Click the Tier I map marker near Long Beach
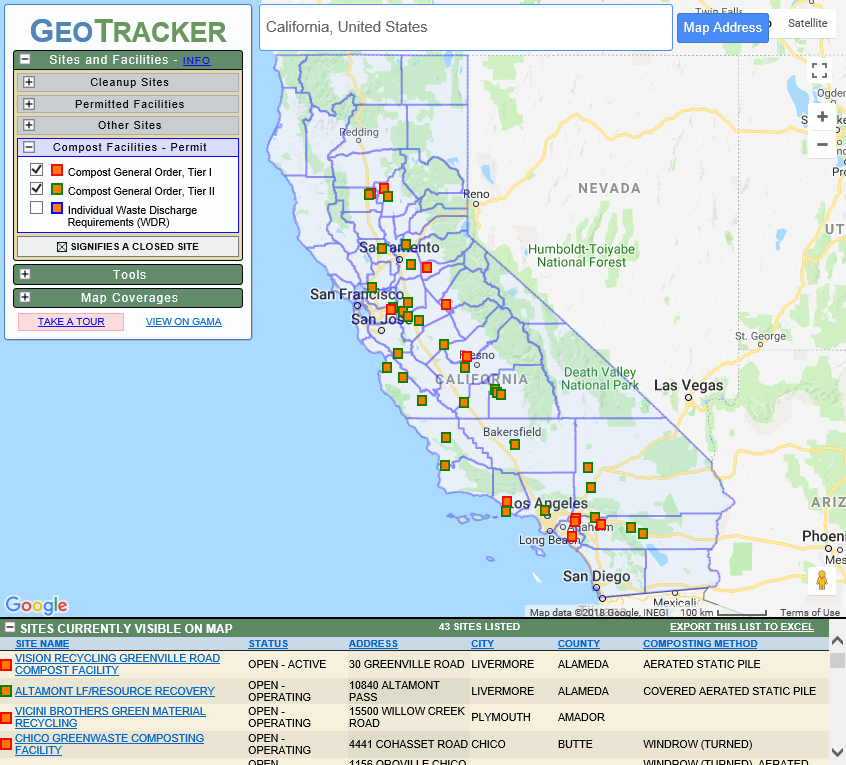Screen dimensions: 846x765 point(572,536)
